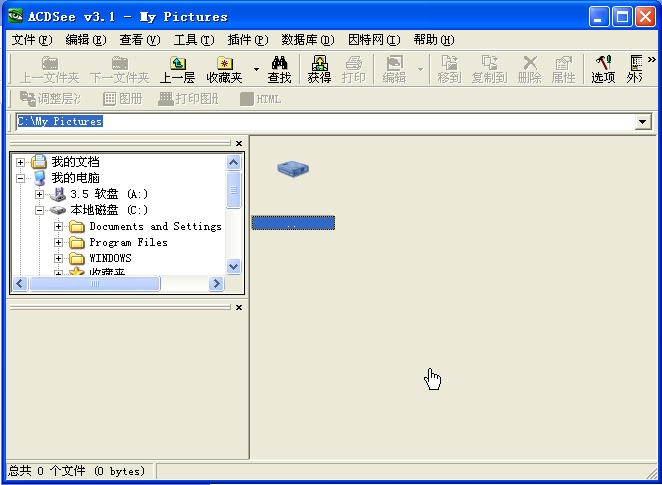662x485 pixels.
Task: Click the partially visible 外 toolbar icon
Action: tap(635, 70)
